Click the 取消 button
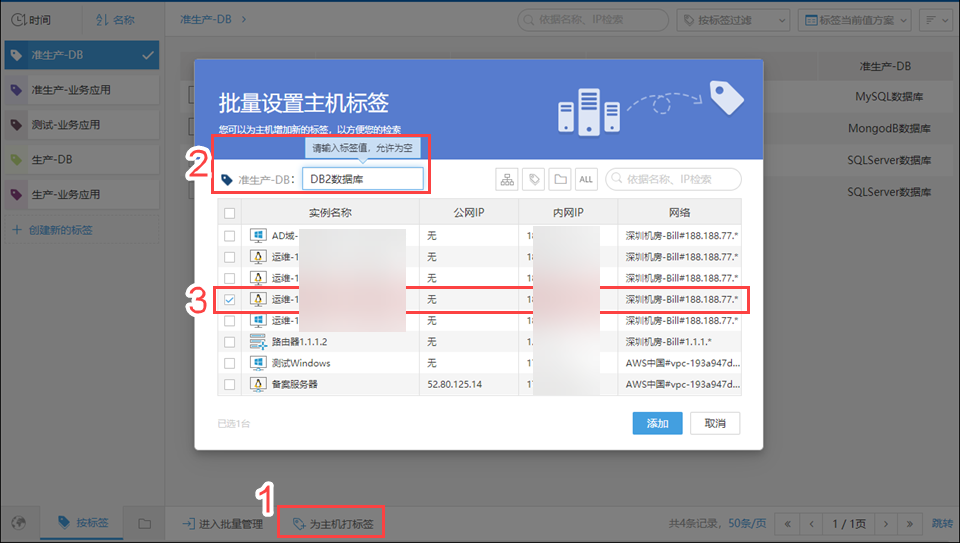Image resolution: width=960 pixels, height=543 pixels. point(714,423)
